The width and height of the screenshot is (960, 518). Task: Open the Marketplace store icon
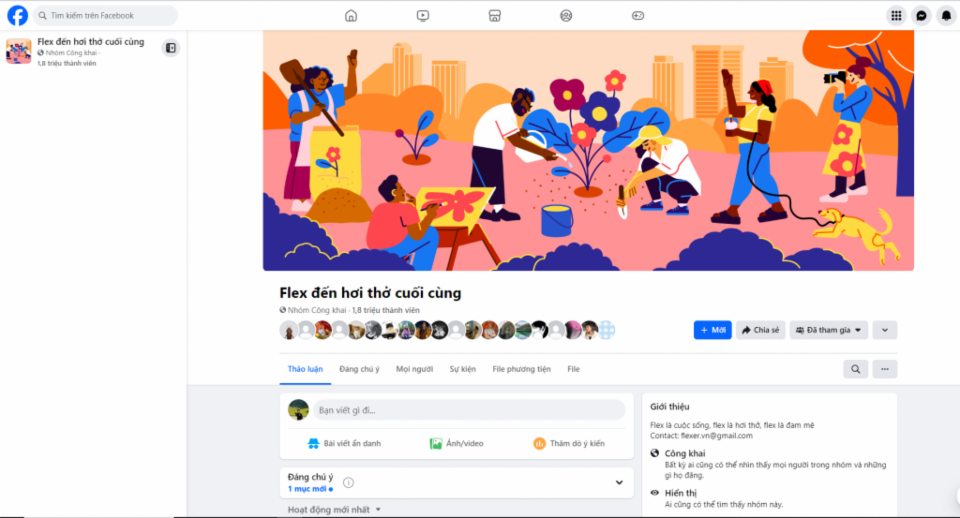tap(495, 15)
